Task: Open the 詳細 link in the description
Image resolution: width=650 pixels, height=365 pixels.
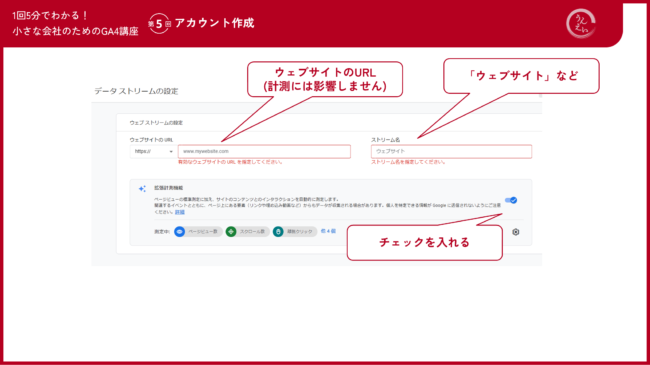Action: point(179,212)
